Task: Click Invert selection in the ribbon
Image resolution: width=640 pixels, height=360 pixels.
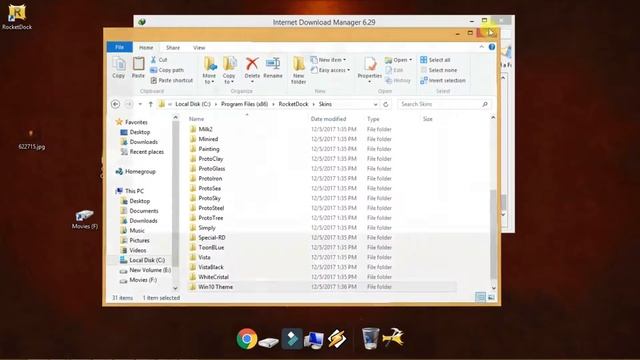Action: 443,80
